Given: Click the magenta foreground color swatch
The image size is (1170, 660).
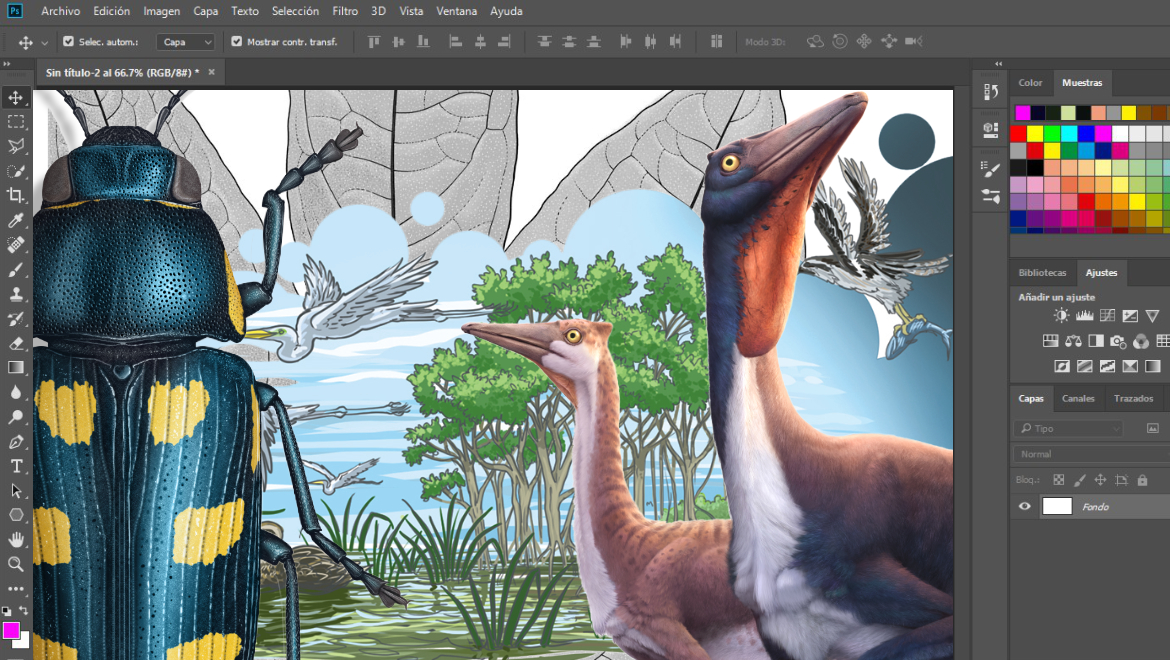Looking at the screenshot, I should coord(10,631).
